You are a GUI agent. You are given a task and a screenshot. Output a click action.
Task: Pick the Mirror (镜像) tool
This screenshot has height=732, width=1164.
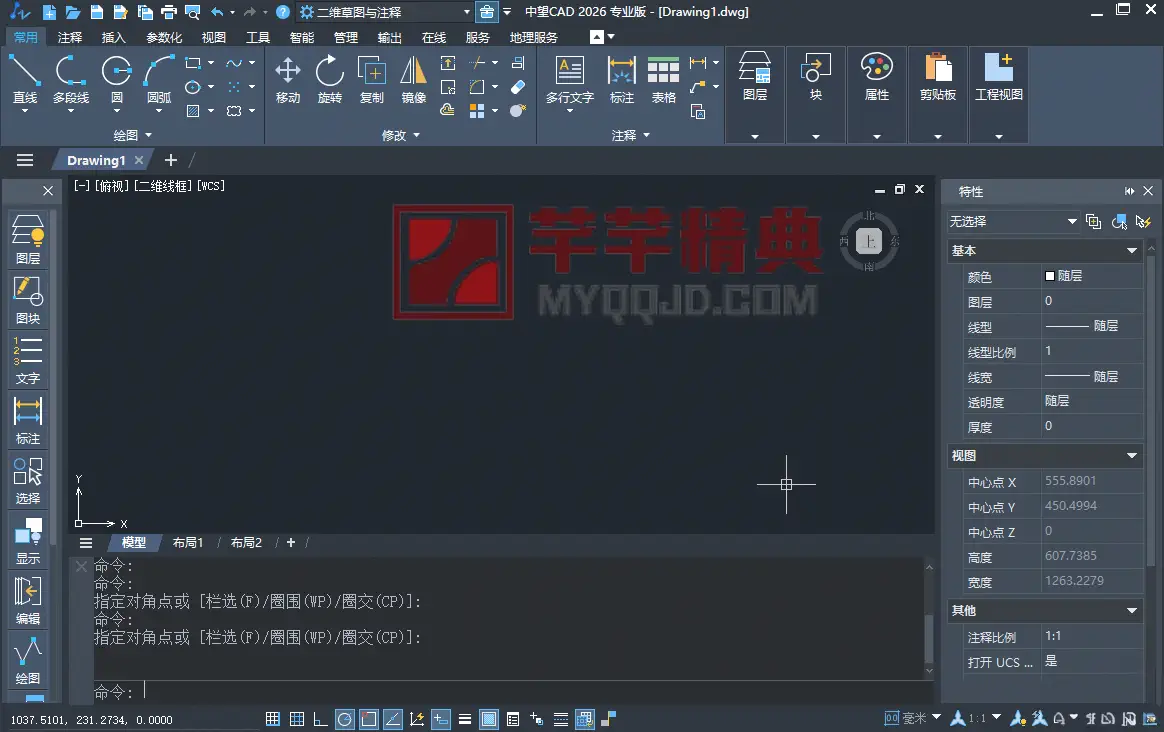(413, 78)
